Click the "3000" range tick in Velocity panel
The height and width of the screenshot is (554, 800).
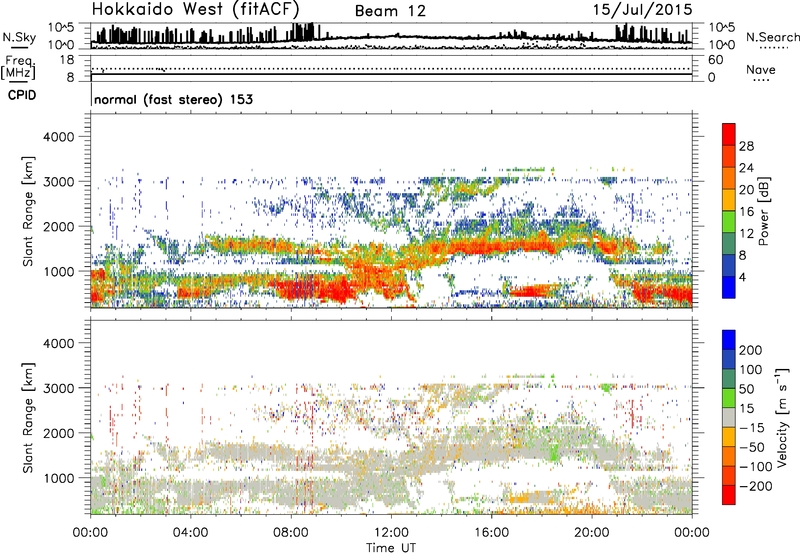click(59, 388)
